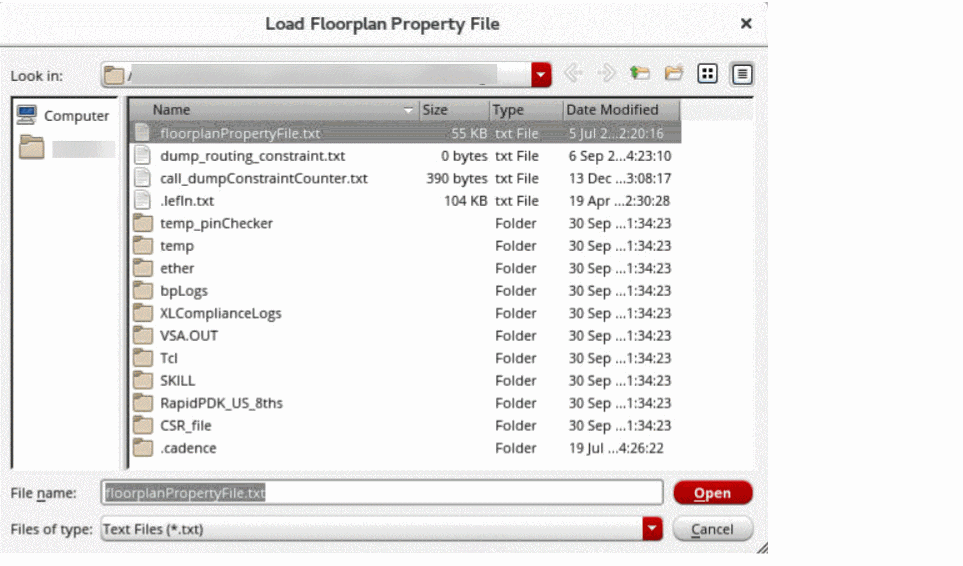Click 6 Sep 2...4:23:10 date cell
Viewport: 963px width, 566px height.
(x=620, y=156)
